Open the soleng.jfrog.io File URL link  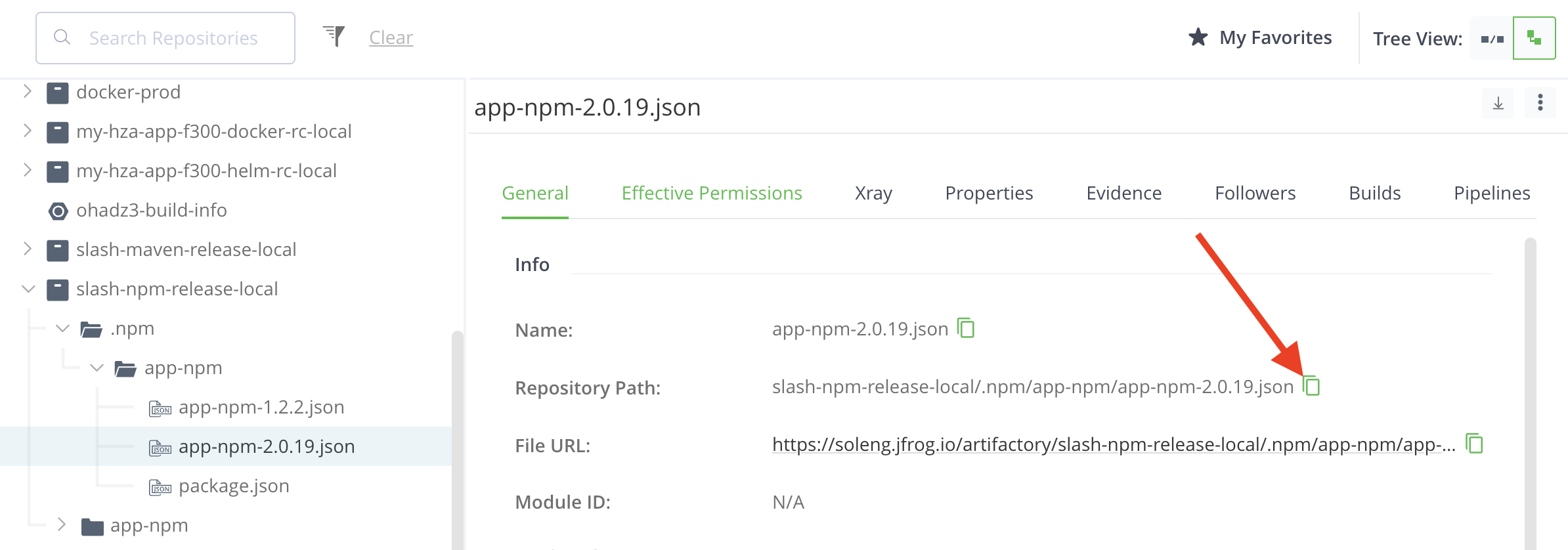point(1114,444)
